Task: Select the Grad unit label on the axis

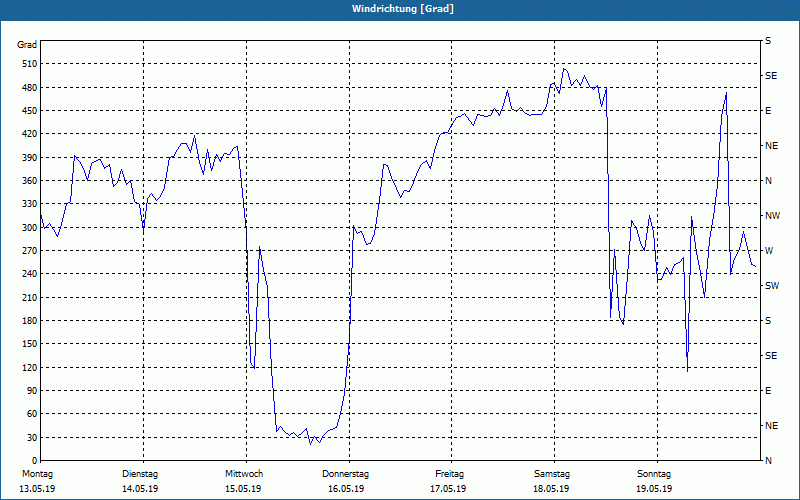Action: (x=27, y=45)
